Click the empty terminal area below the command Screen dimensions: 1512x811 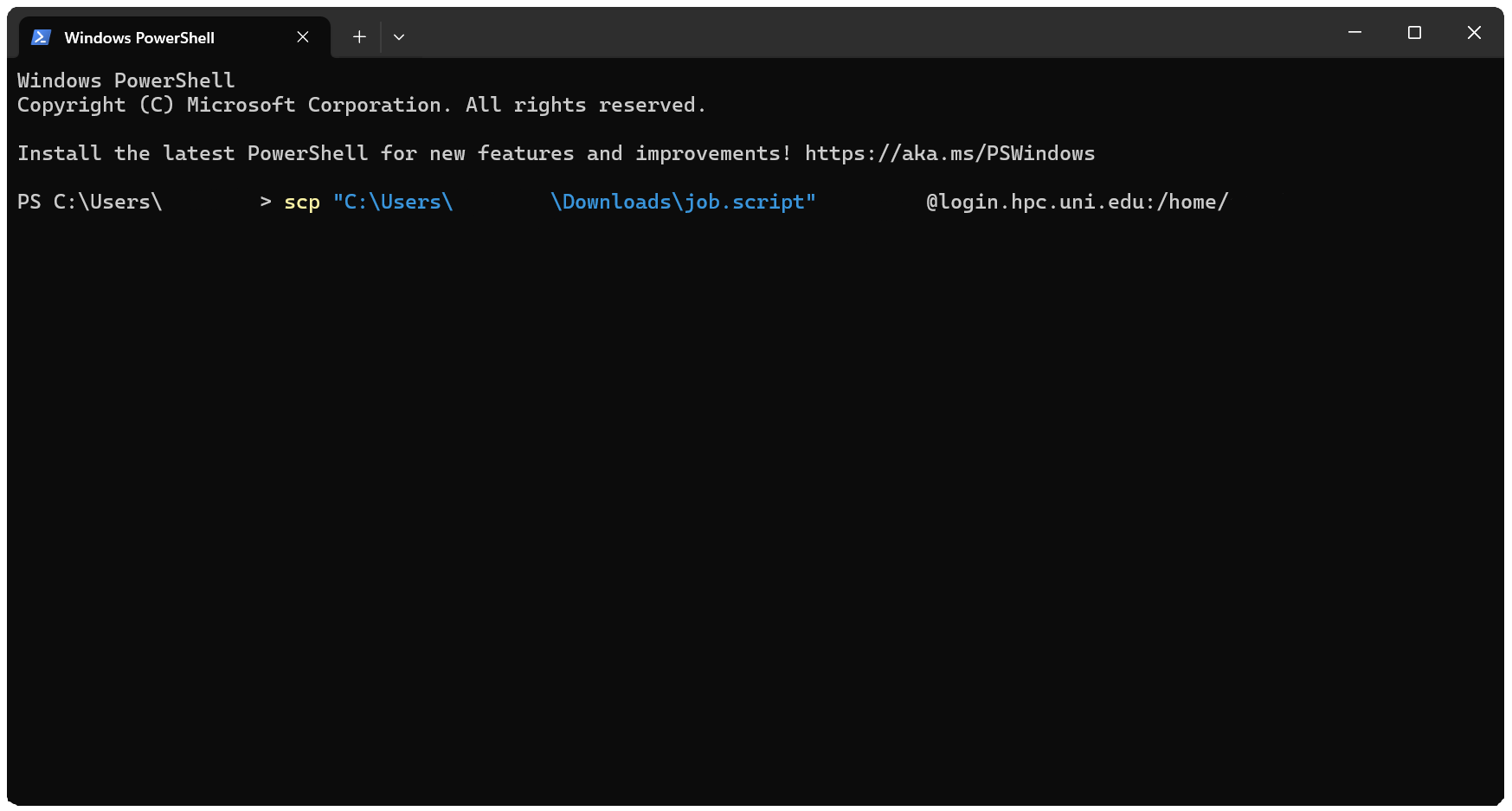click(753, 502)
